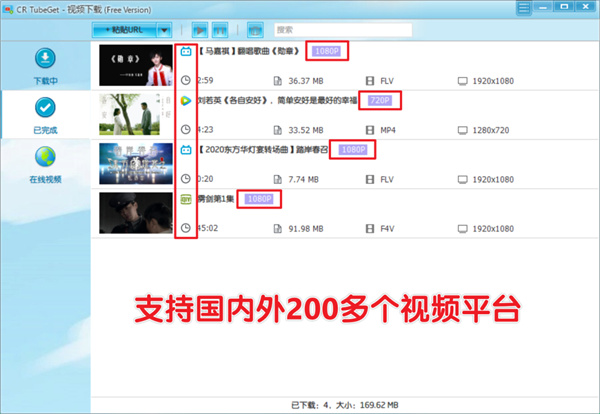Viewport: 600px width, 414px height.
Task: Click the 粘贴URL paste button
Action: pos(124,30)
